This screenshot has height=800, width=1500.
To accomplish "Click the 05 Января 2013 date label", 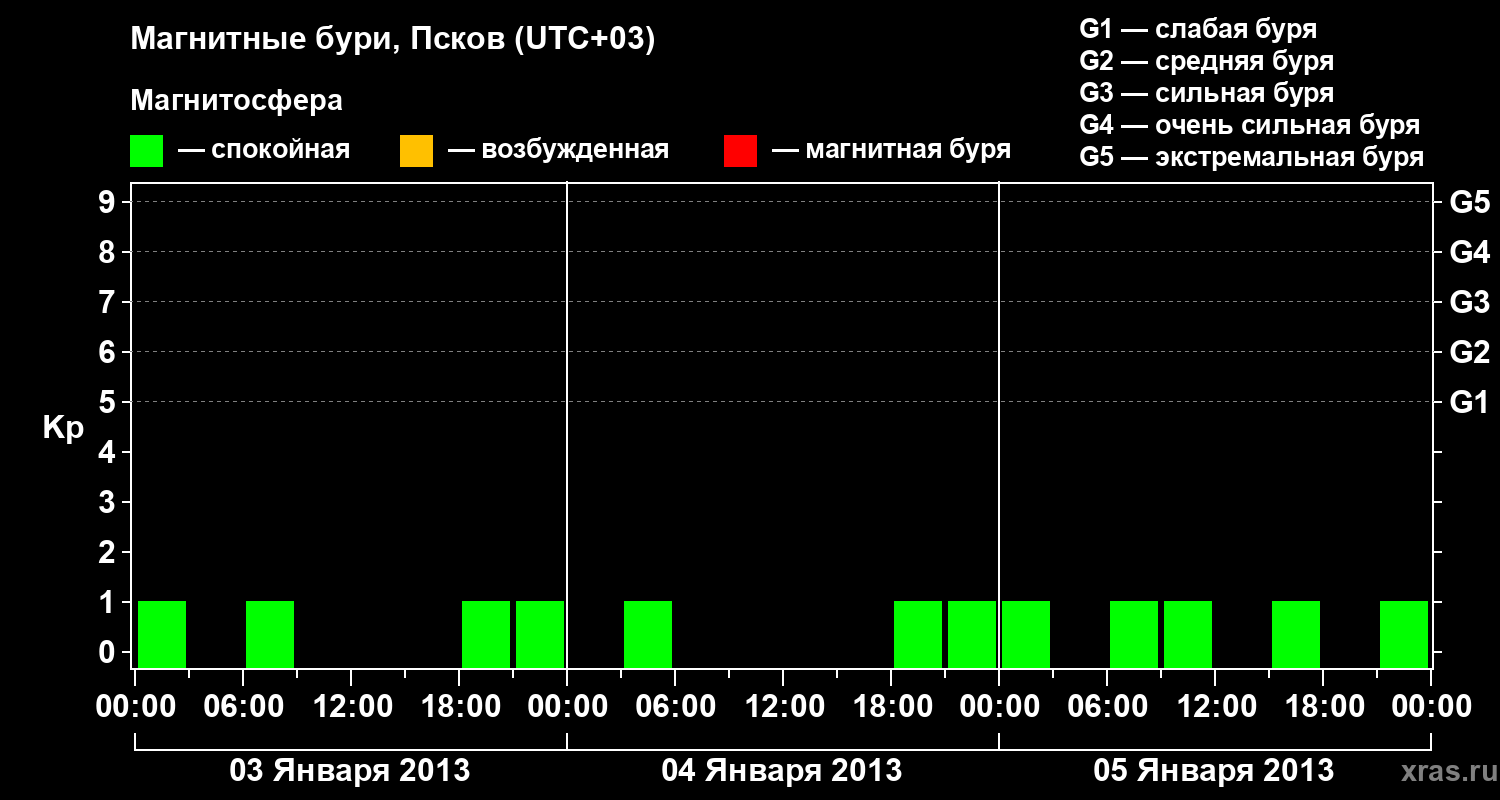I will (x=1214, y=771).
